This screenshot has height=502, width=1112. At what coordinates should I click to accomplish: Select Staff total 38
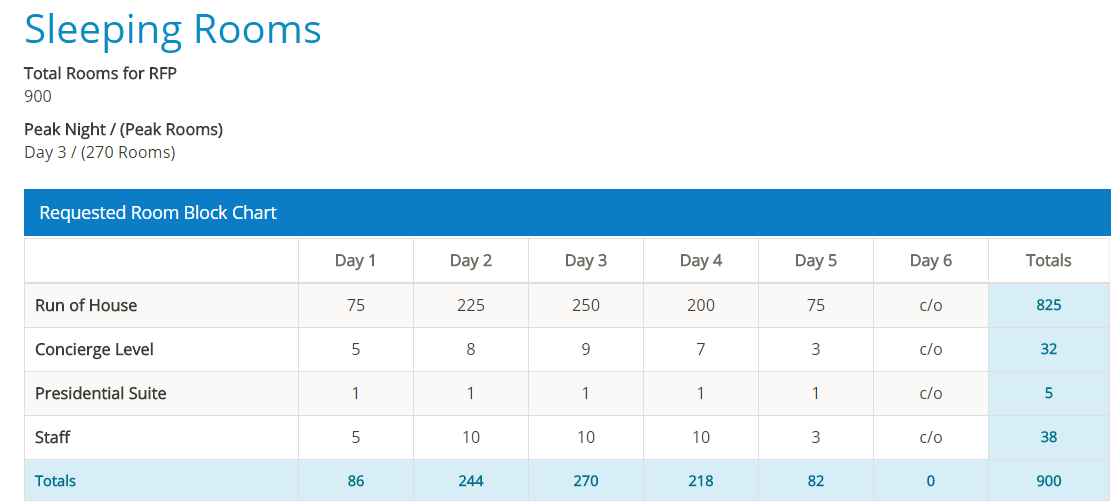click(1048, 437)
